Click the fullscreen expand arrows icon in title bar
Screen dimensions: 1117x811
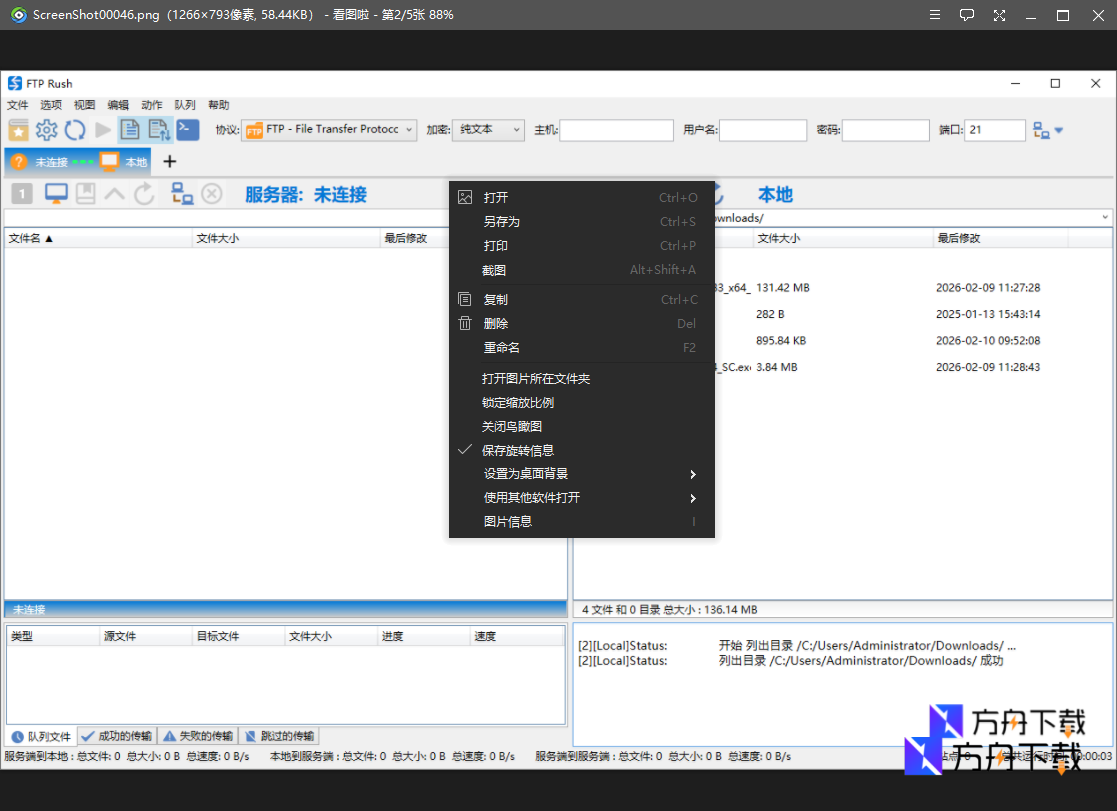point(999,15)
